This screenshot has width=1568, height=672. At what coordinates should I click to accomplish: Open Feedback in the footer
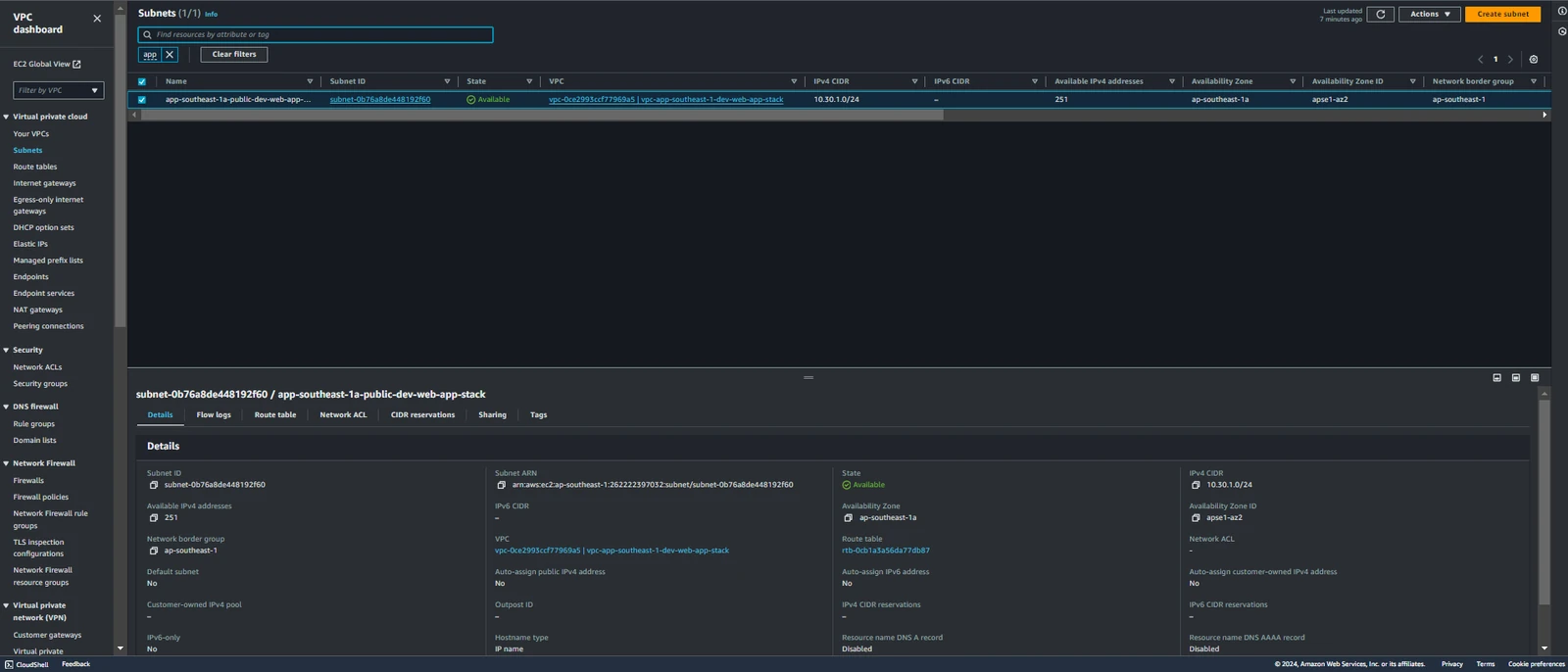[75, 664]
